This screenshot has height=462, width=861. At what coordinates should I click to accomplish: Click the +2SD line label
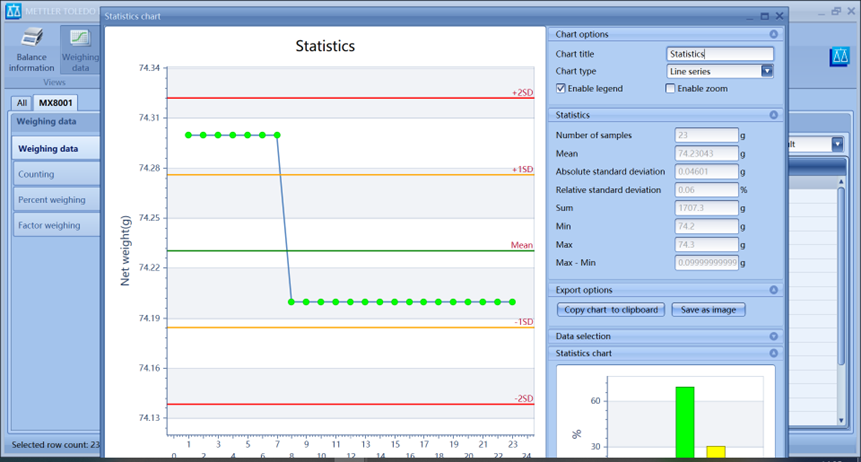click(x=522, y=92)
